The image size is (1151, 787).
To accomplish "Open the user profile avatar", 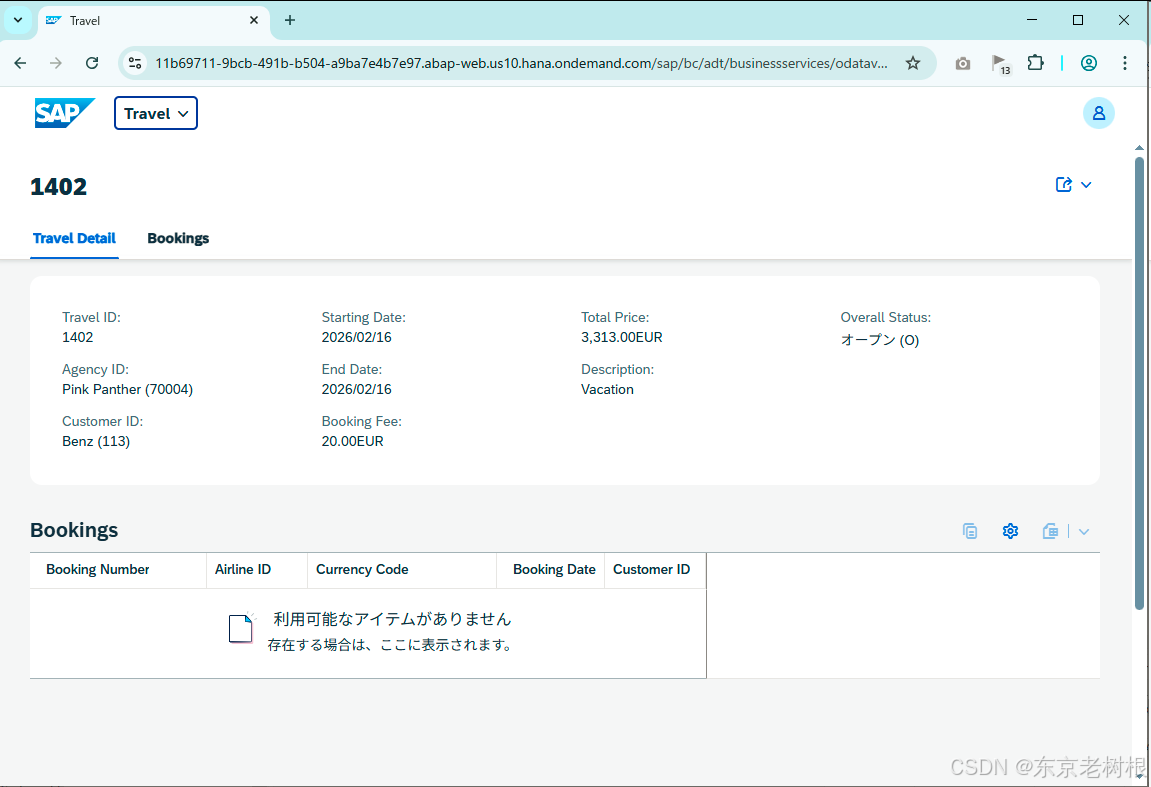I will point(1098,113).
